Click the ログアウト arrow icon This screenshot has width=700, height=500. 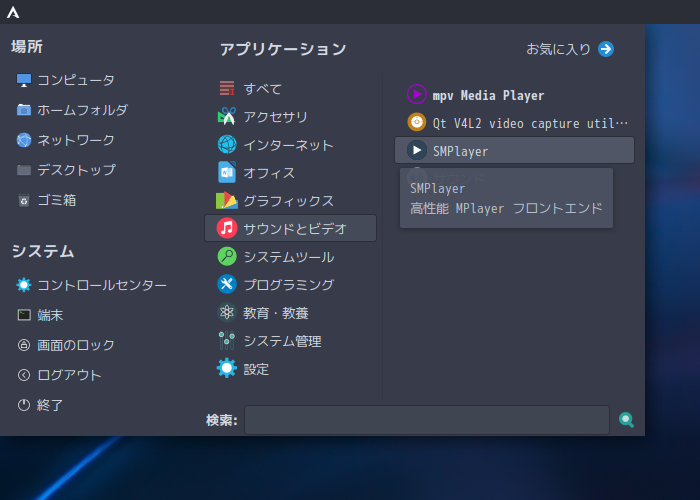[x=24, y=375]
